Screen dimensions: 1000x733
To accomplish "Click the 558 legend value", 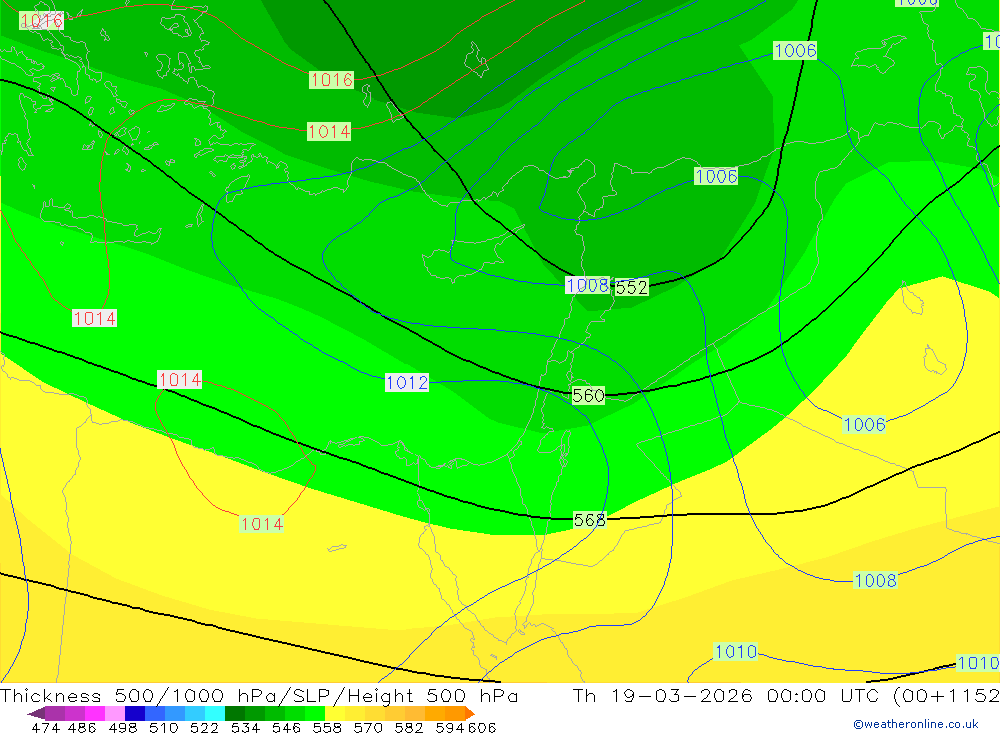I will (327, 727).
